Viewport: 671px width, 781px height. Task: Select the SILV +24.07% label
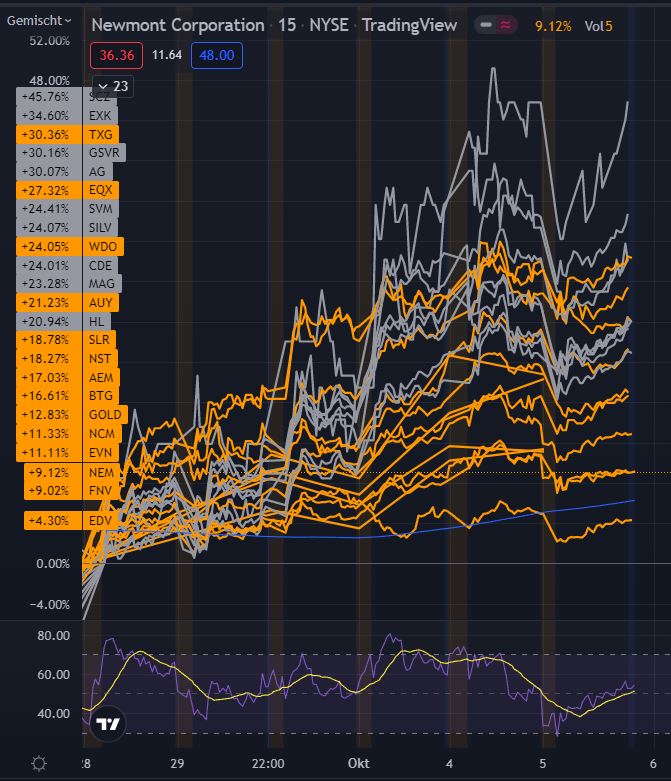[x=67, y=228]
